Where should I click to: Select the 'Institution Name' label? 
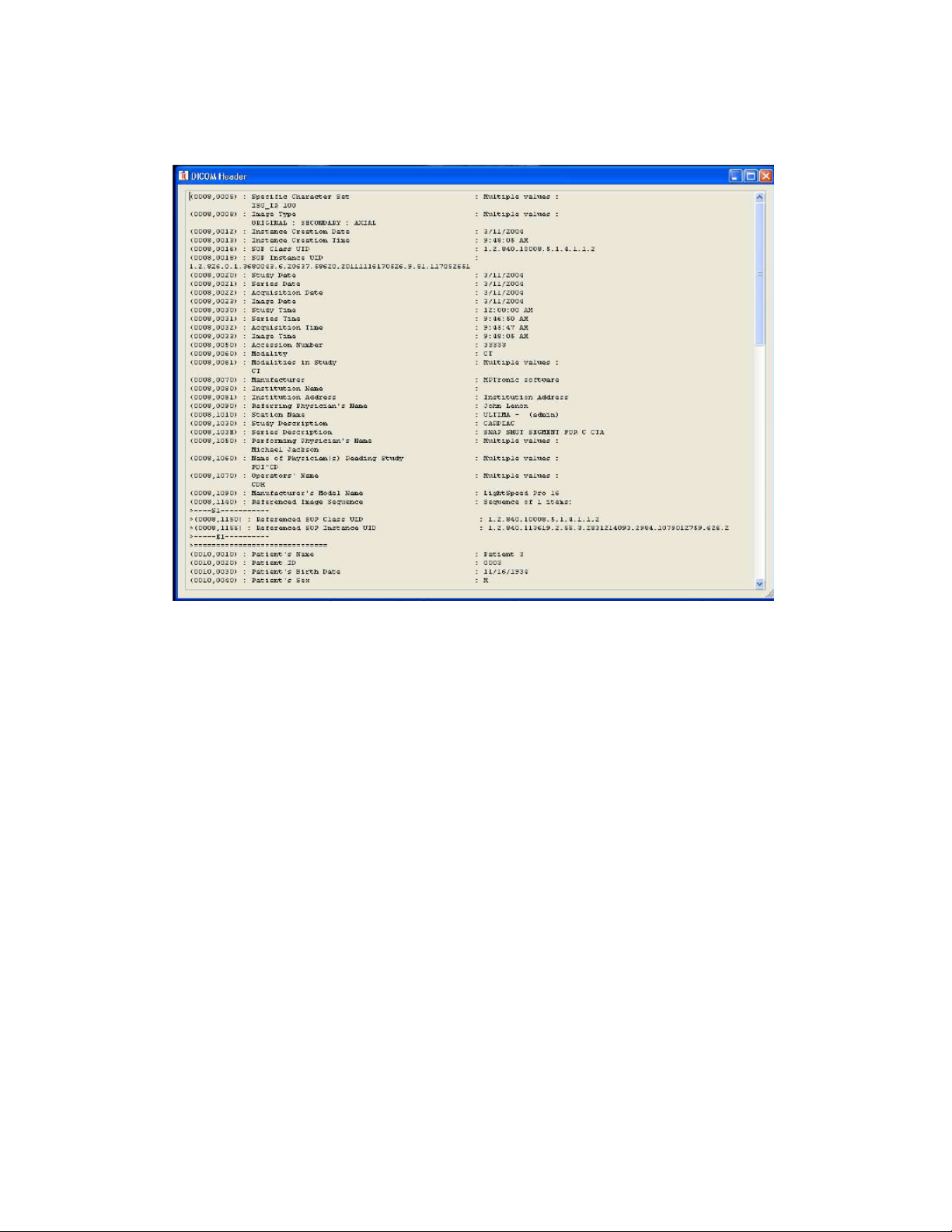[x=287, y=389]
